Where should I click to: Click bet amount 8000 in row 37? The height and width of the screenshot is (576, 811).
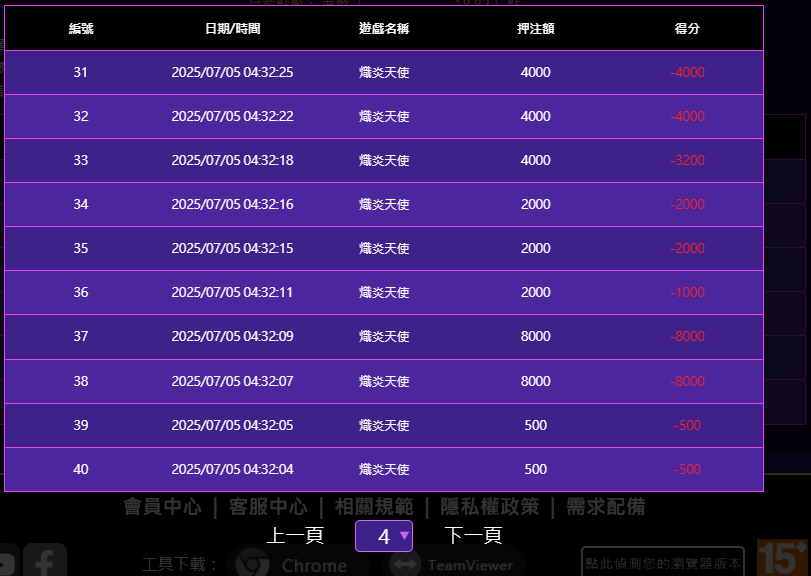click(535, 336)
